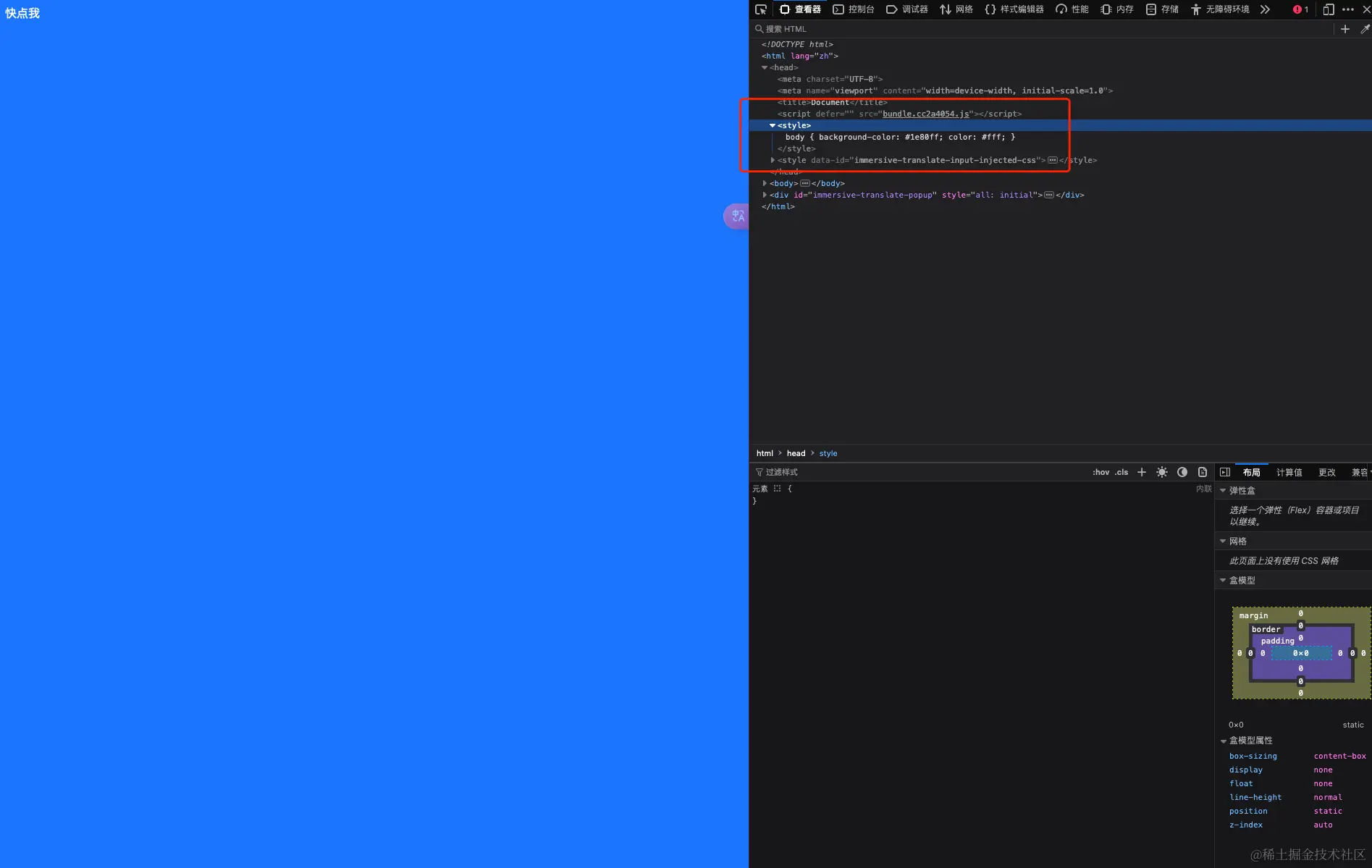Switch to the 布局 layout tab
The width and height of the screenshot is (1372, 868).
(x=1252, y=472)
